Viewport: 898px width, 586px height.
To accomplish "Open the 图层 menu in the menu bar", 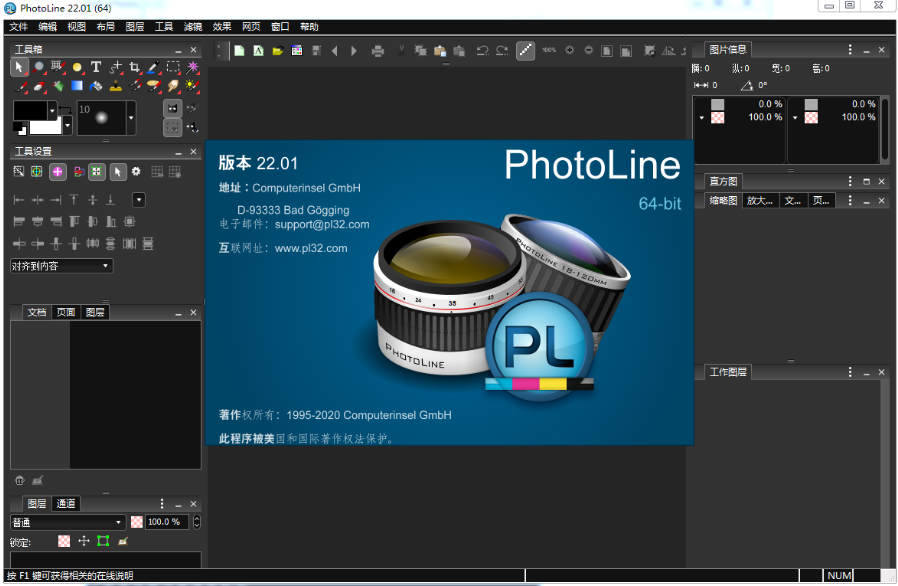I will pos(135,27).
